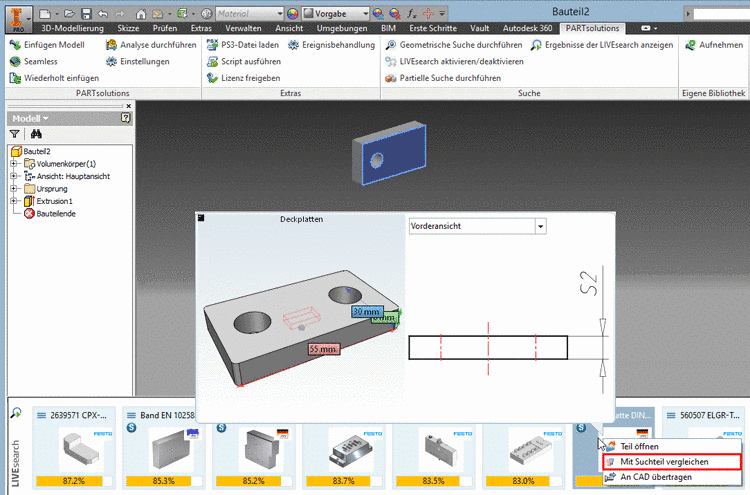This screenshot has width=750, height=495.
Task: Choose An CAD übertragen
Action: 672,477
